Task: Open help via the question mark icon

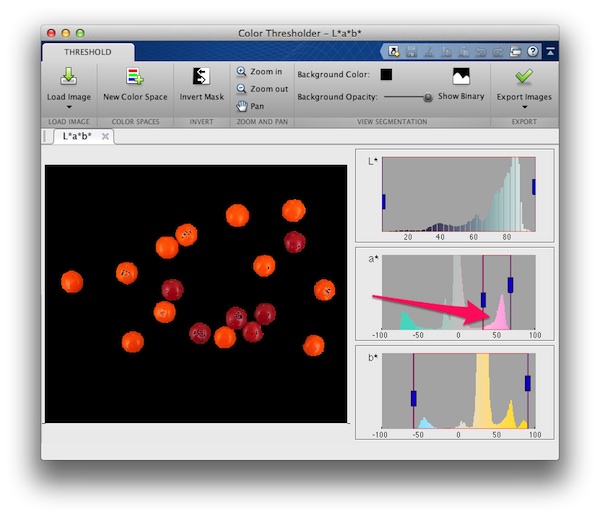Action: (532, 51)
